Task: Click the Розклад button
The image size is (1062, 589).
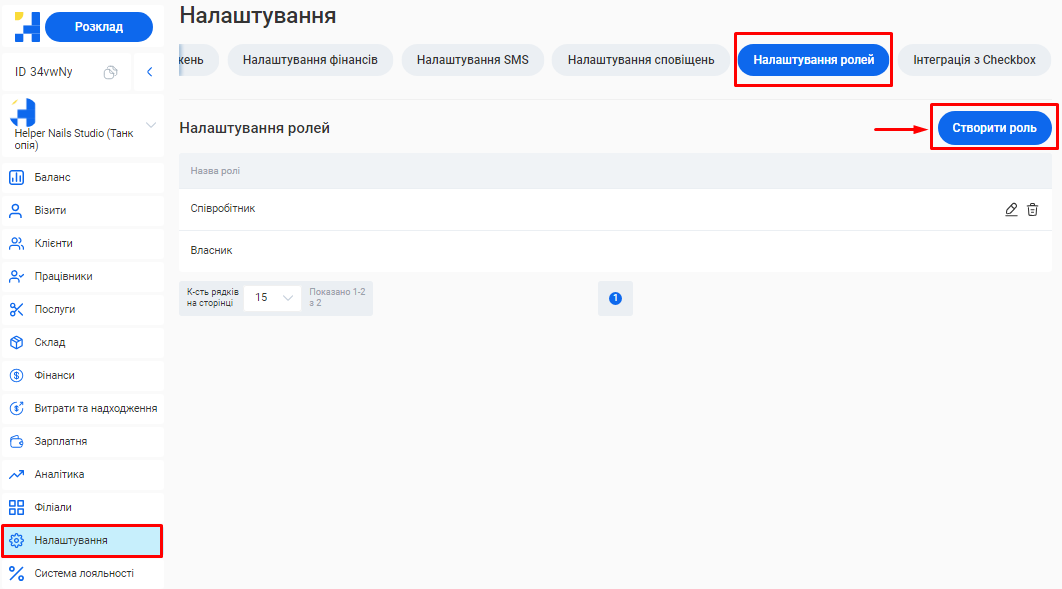Action: 99,27
